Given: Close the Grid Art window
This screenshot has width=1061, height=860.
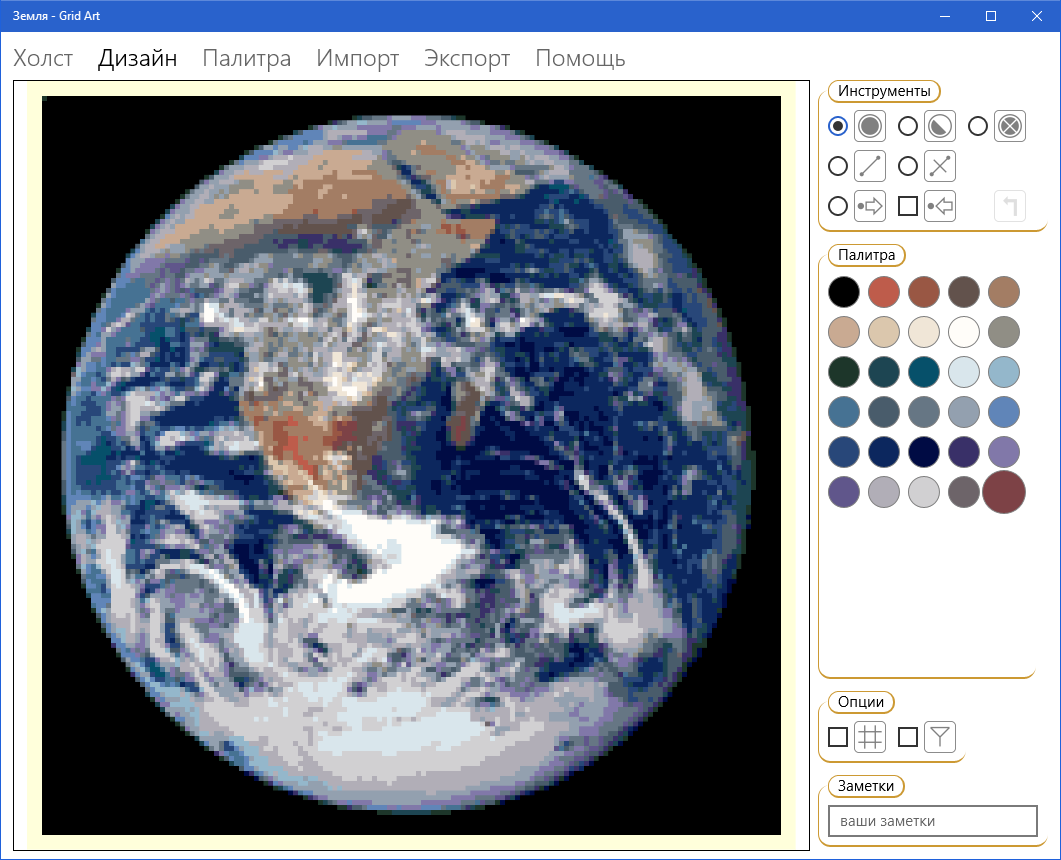Looking at the screenshot, I should tap(1037, 16).
